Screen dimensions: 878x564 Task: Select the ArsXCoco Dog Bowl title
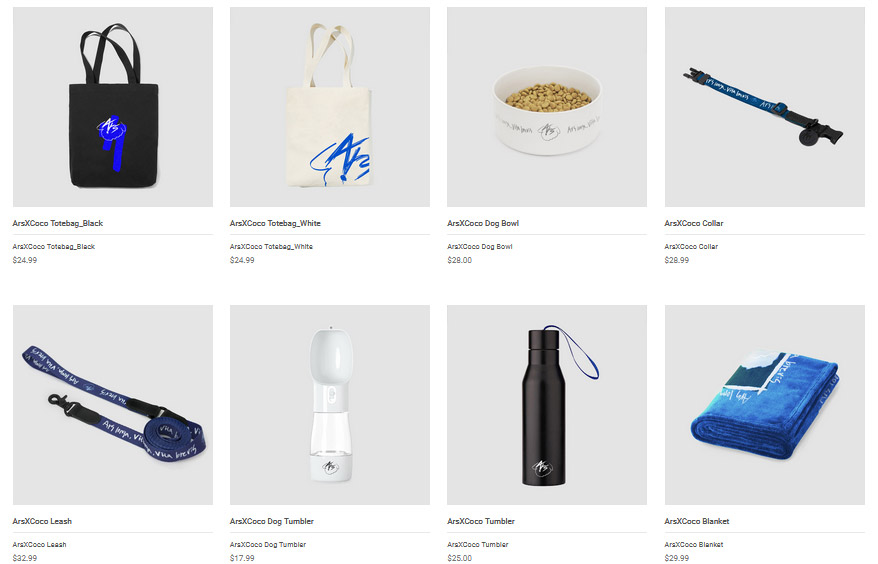[483, 223]
